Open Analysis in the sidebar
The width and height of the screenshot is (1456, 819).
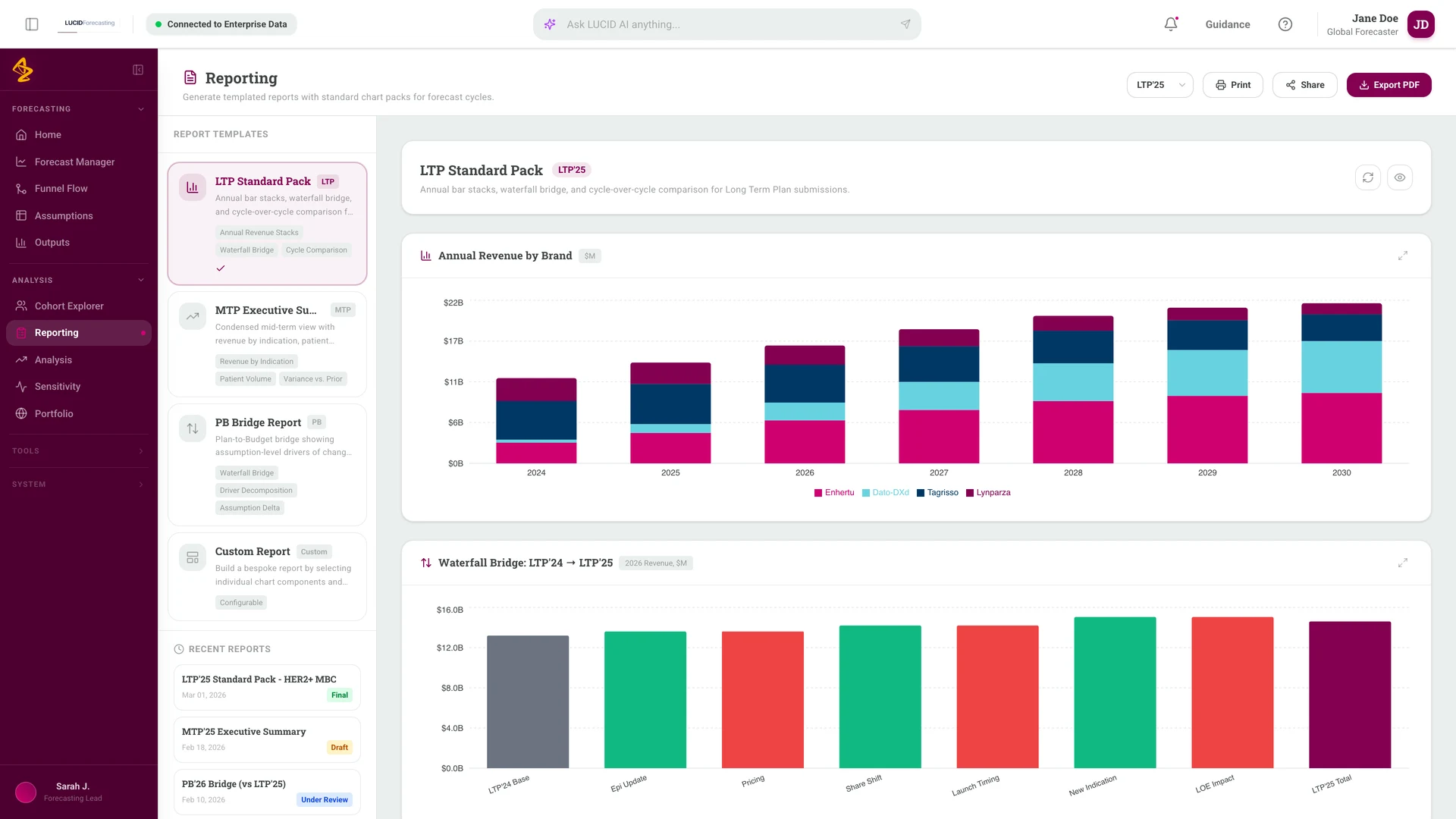click(79, 359)
